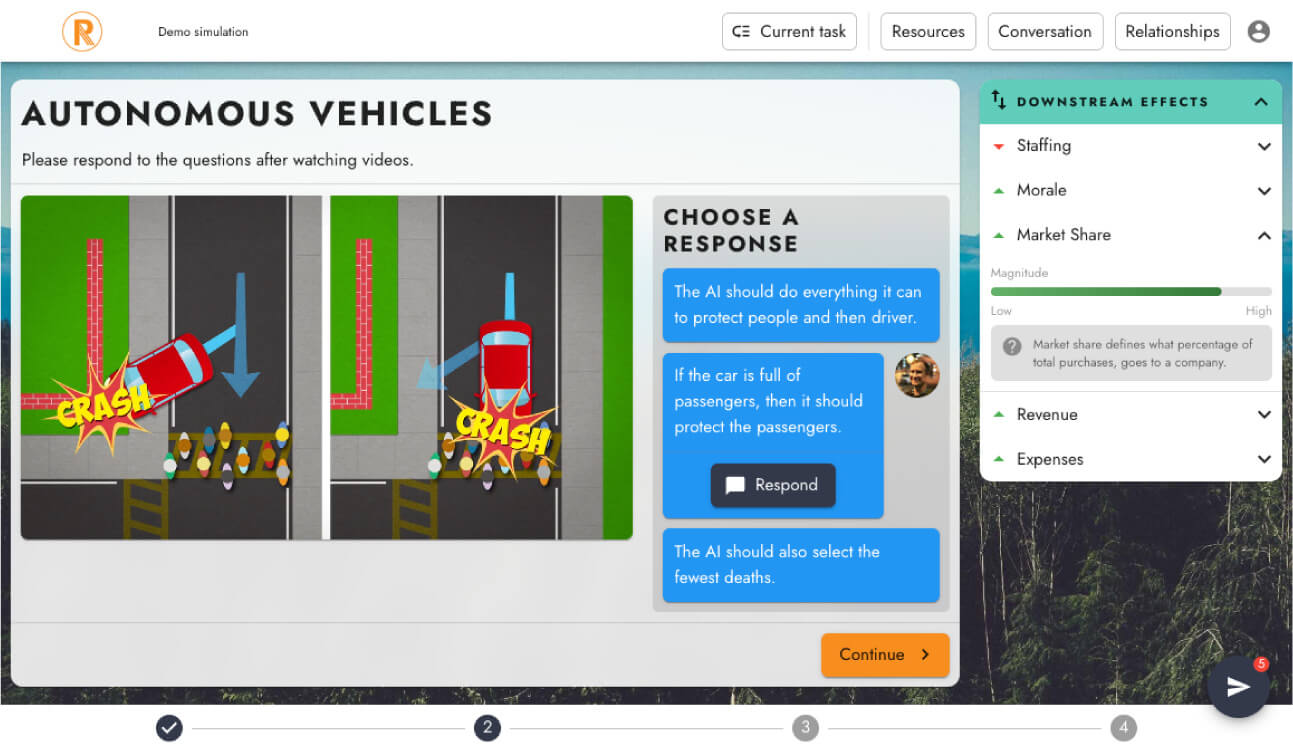Click the orange Continue button

tap(885, 655)
